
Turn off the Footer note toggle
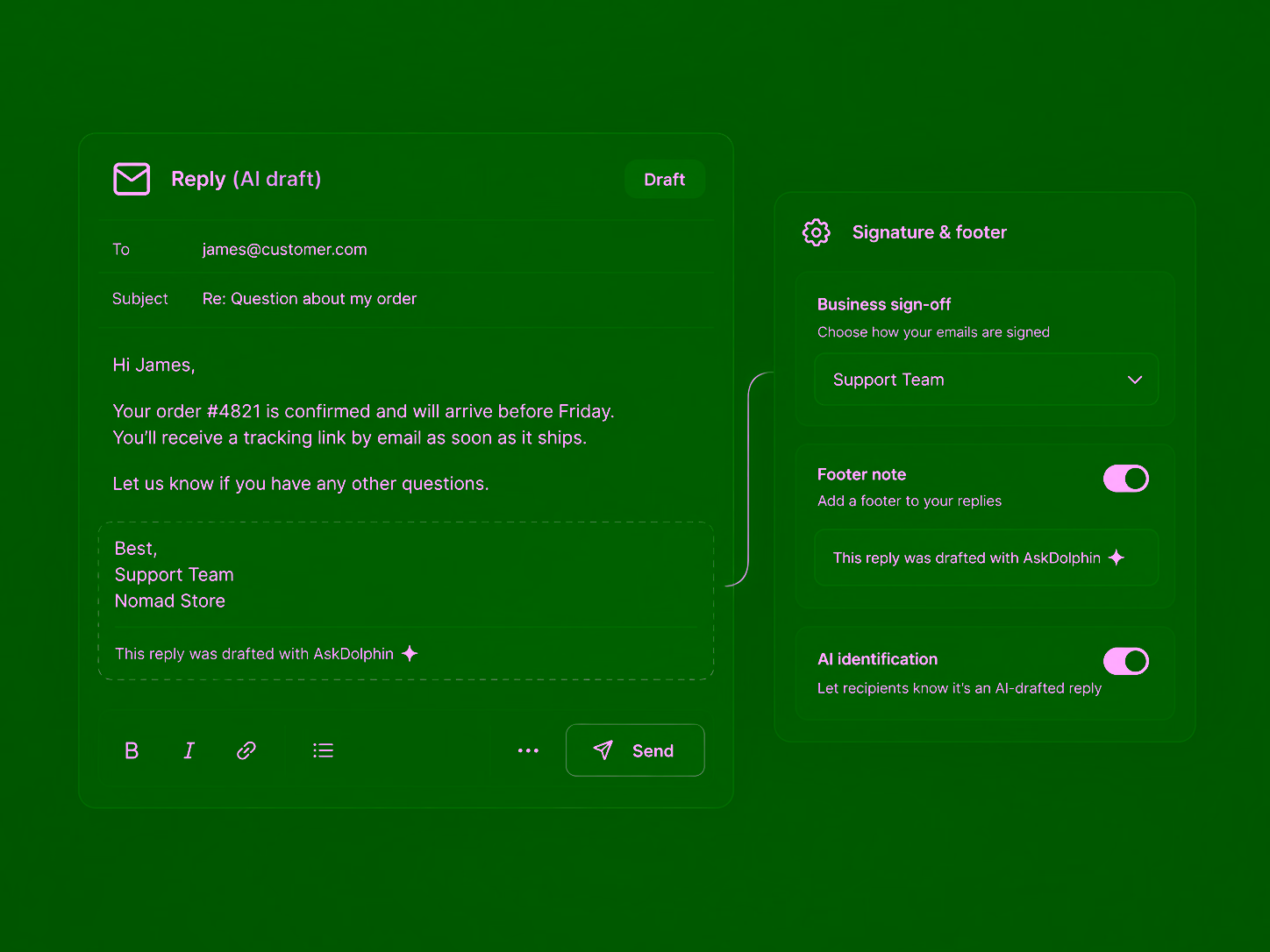tap(1126, 479)
